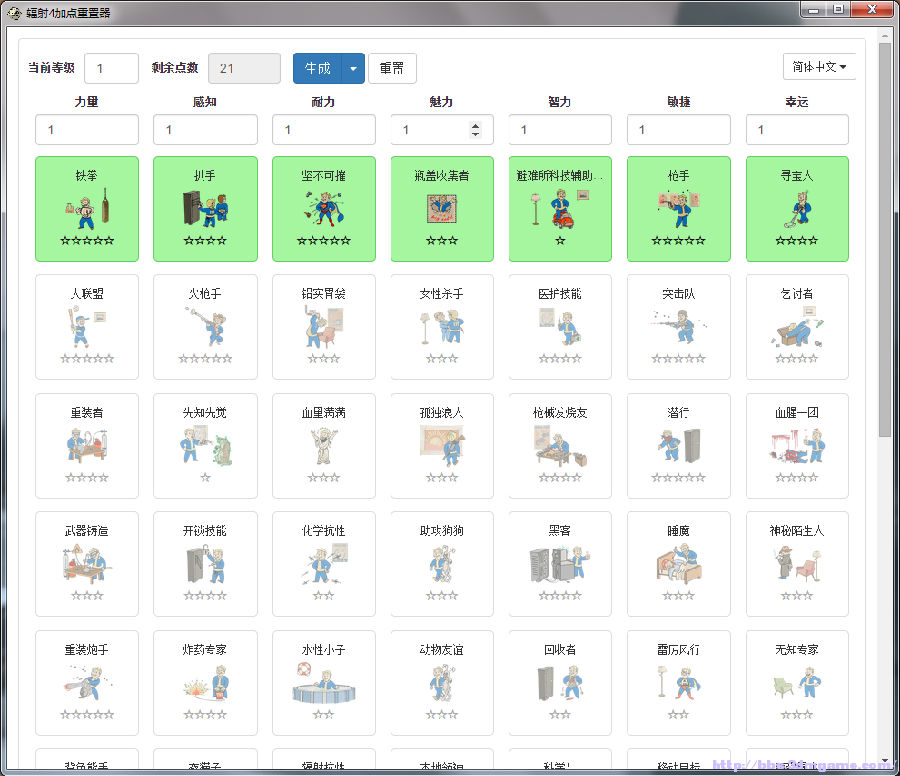The image size is (900, 776).
Task: Select the 神秘陌生人 (Mysterious Stranger) perk icon
Action: (x=797, y=565)
